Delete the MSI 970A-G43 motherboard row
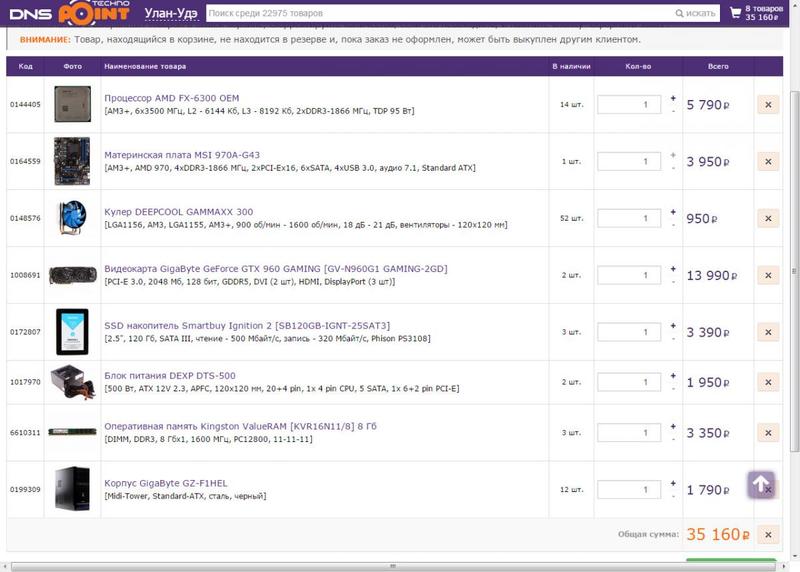The image size is (800, 572). (767, 162)
